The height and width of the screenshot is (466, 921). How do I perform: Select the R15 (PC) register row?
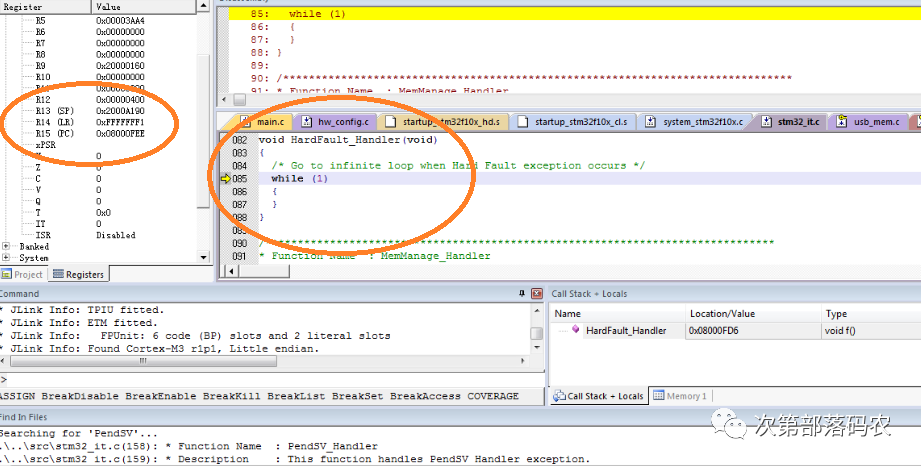(99, 133)
